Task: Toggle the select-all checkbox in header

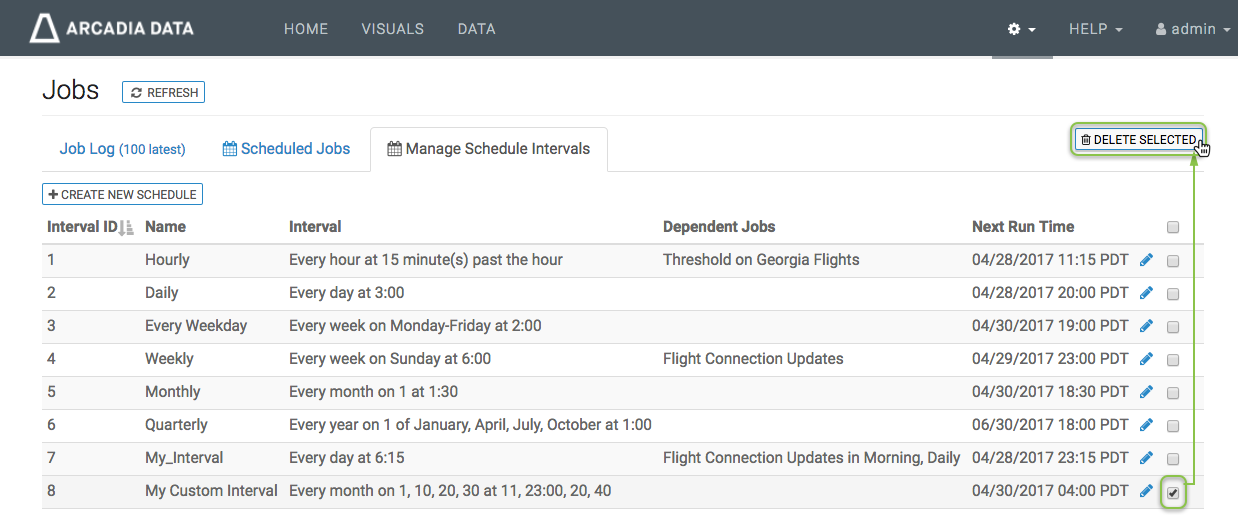Action: click(1173, 228)
